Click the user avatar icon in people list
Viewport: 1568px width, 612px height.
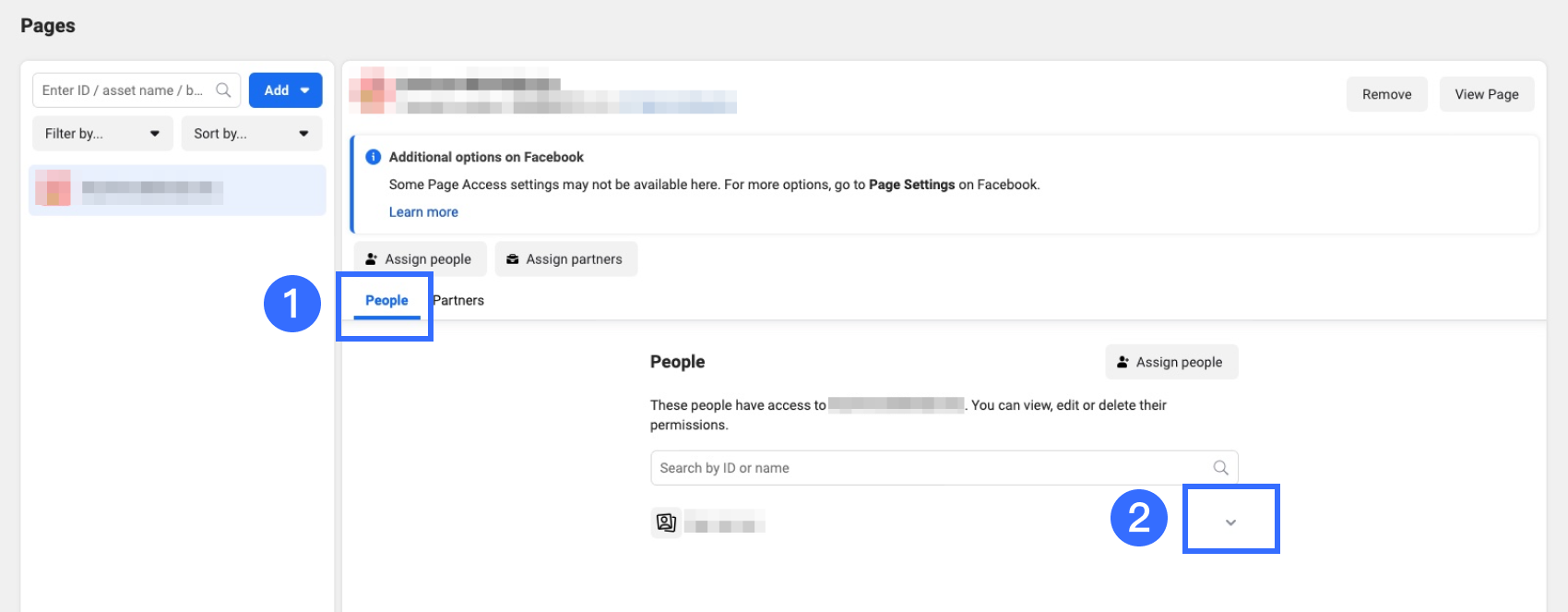coord(666,523)
